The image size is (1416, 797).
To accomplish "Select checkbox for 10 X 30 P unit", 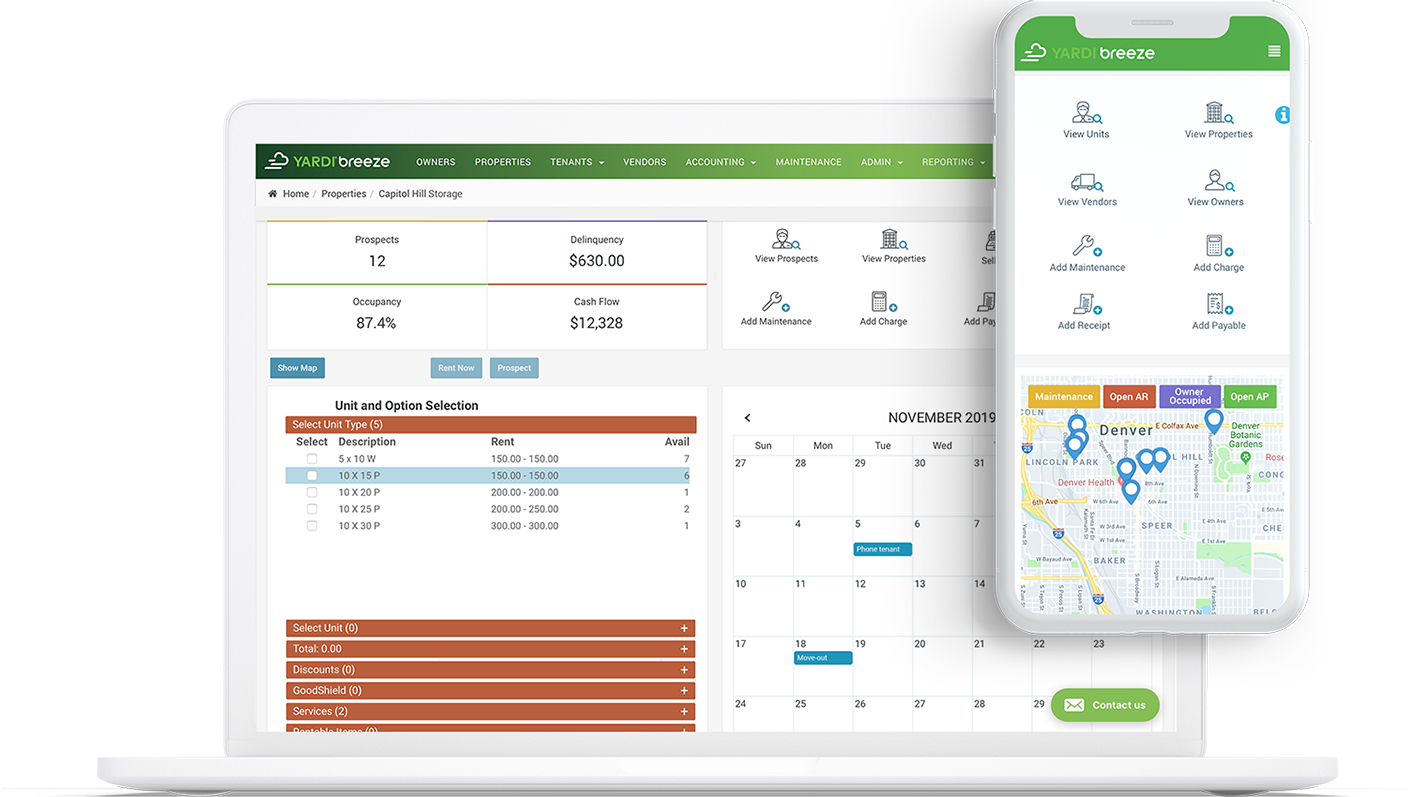I will tap(312, 526).
